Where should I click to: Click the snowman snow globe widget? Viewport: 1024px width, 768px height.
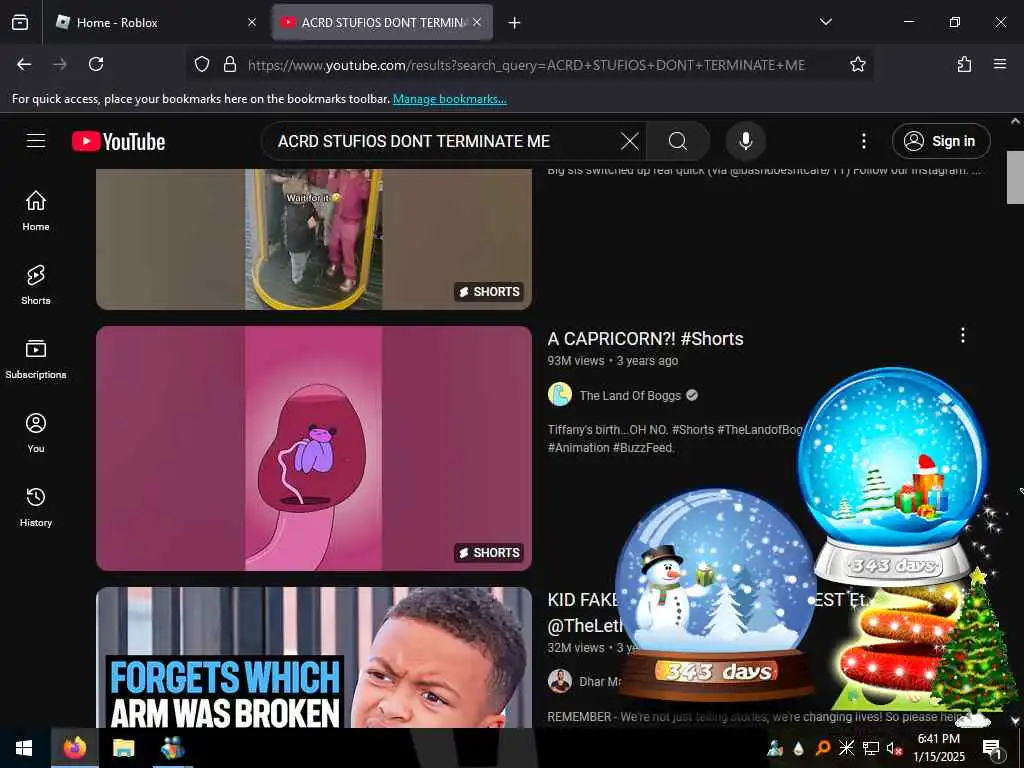[716, 594]
